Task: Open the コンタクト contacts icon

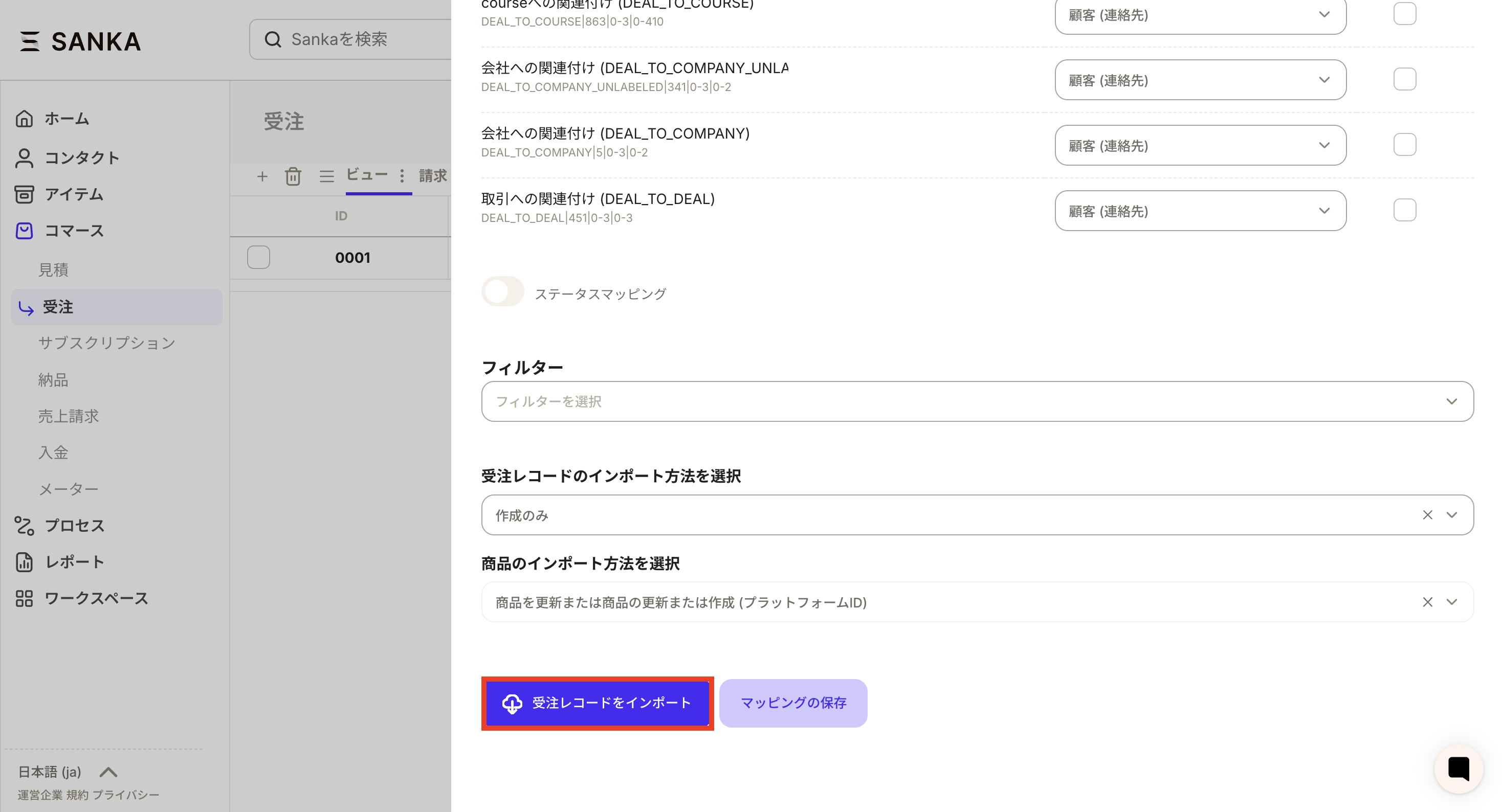Action: 24,157
